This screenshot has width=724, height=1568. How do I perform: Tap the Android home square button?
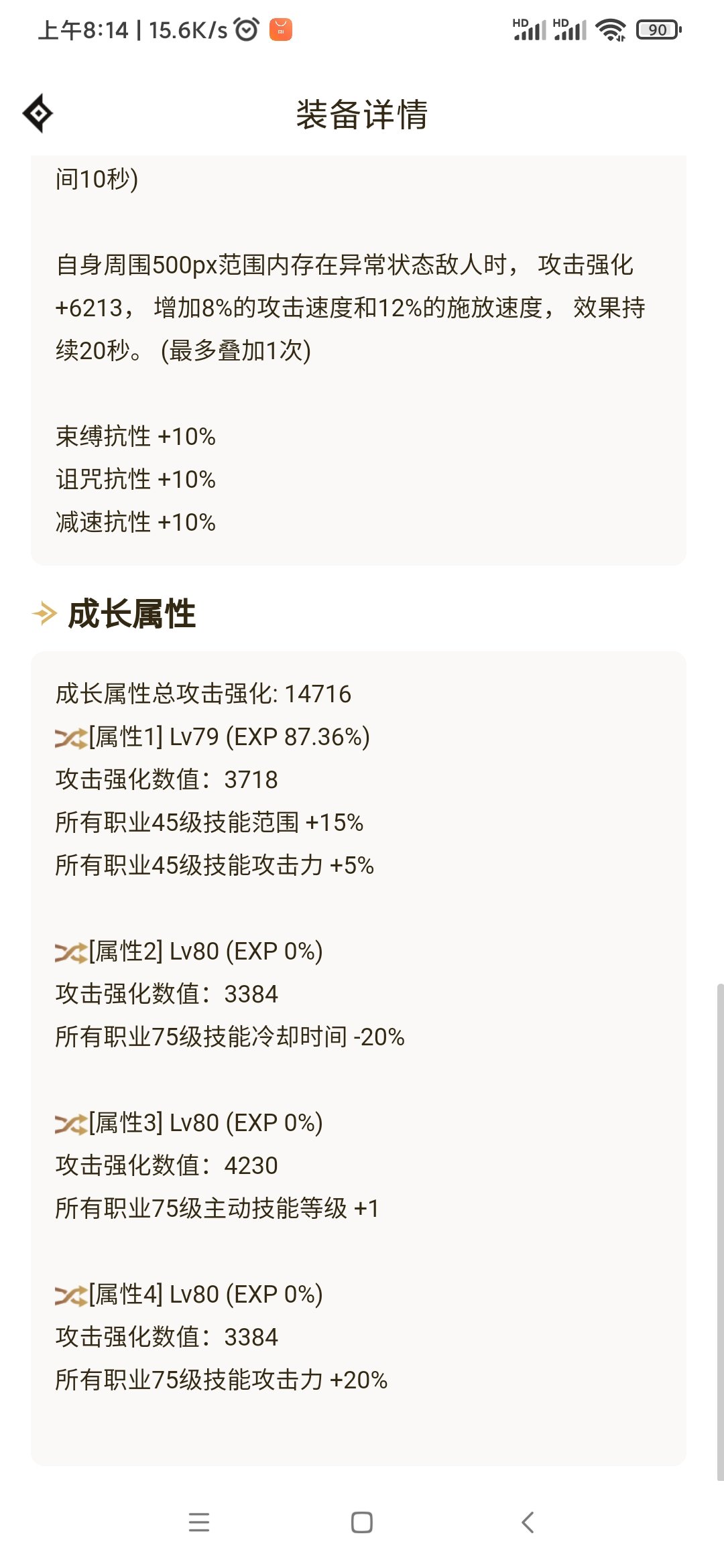[x=362, y=1522]
